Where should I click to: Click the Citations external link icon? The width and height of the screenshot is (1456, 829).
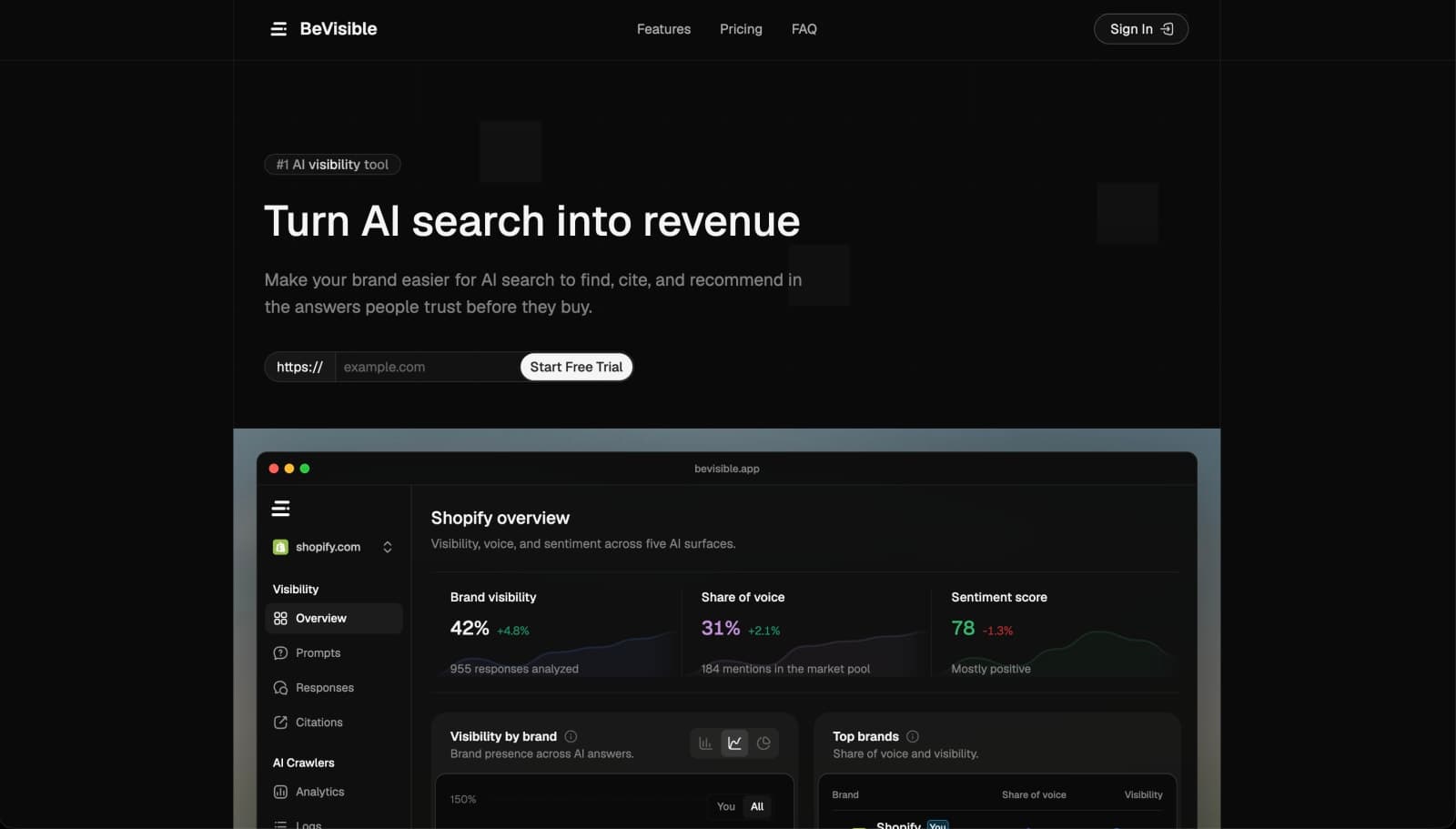pos(280,723)
